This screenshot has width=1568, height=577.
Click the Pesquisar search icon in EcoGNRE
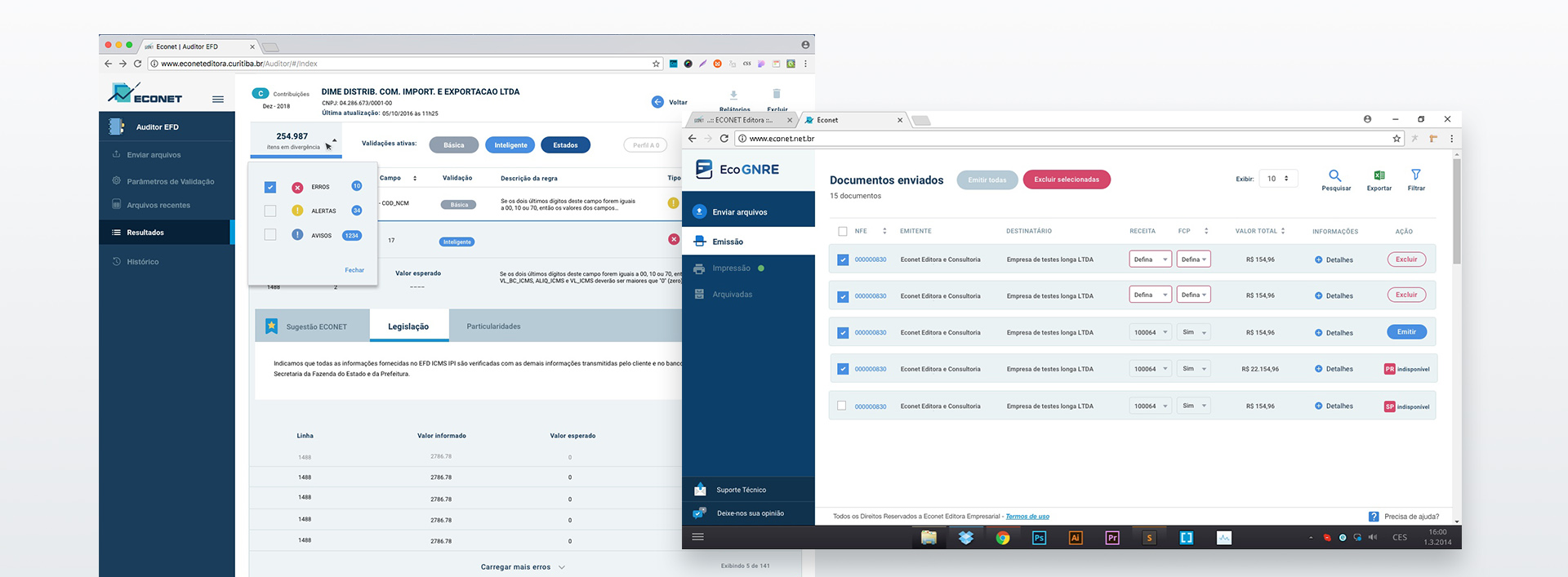[x=1334, y=175]
